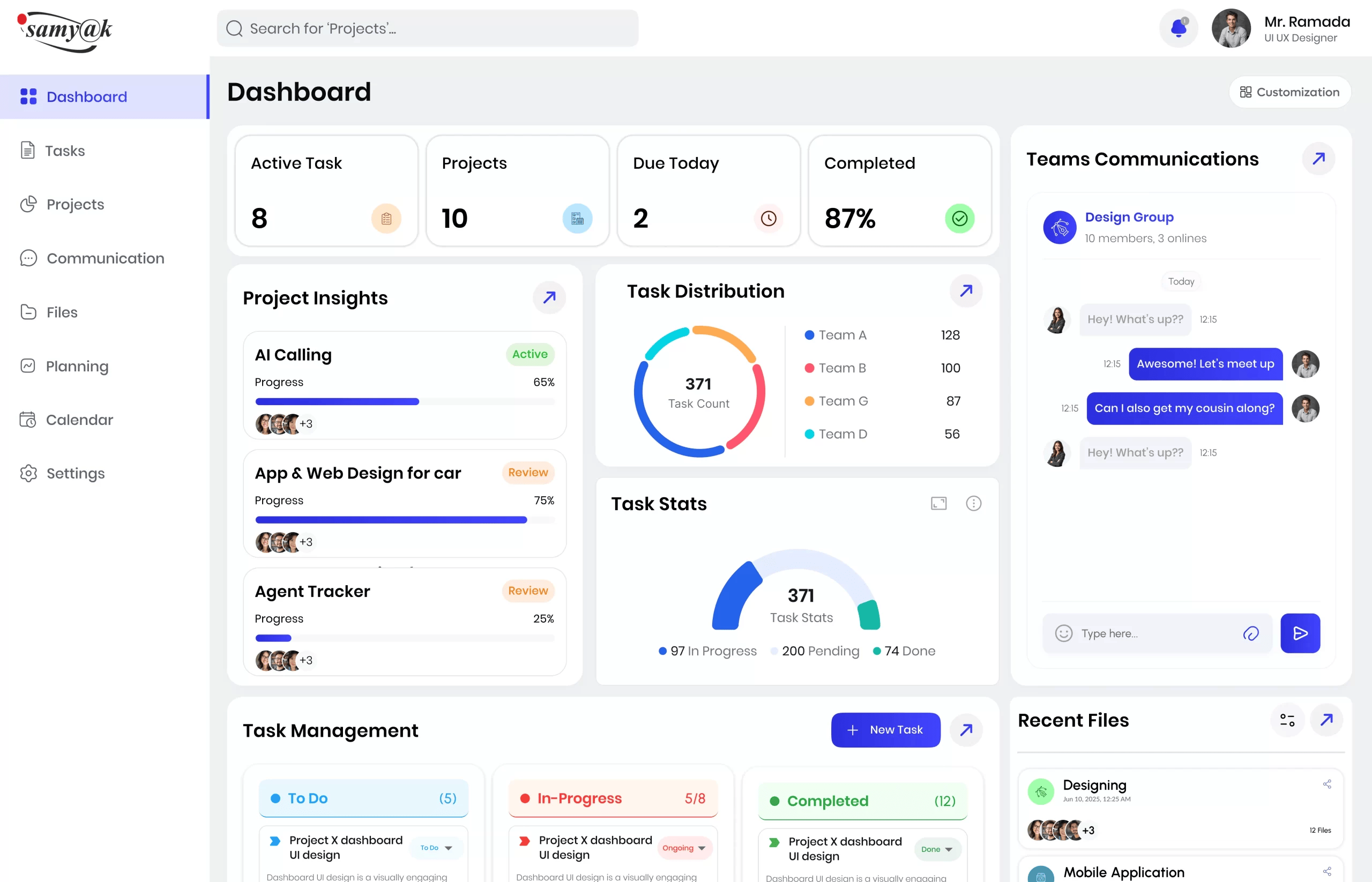Click the Ongoing task red flag icon
The image size is (1372, 882).
pyautogui.click(x=525, y=841)
